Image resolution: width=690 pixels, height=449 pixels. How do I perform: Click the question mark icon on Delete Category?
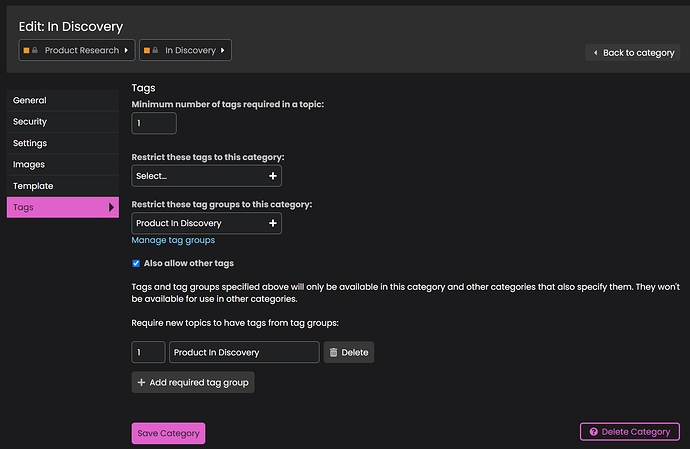click(x=594, y=432)
